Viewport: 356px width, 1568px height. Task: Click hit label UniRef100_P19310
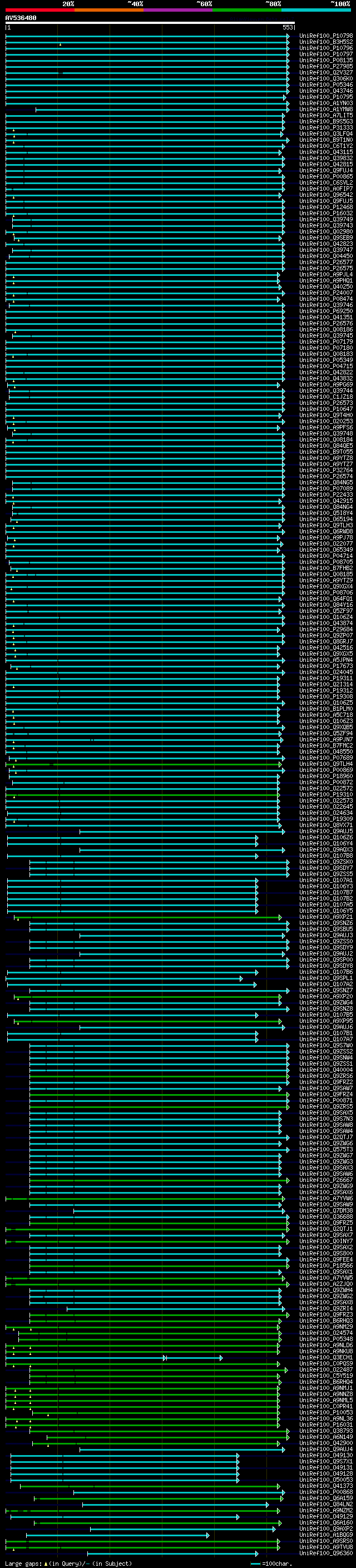(x=326, y=794)
